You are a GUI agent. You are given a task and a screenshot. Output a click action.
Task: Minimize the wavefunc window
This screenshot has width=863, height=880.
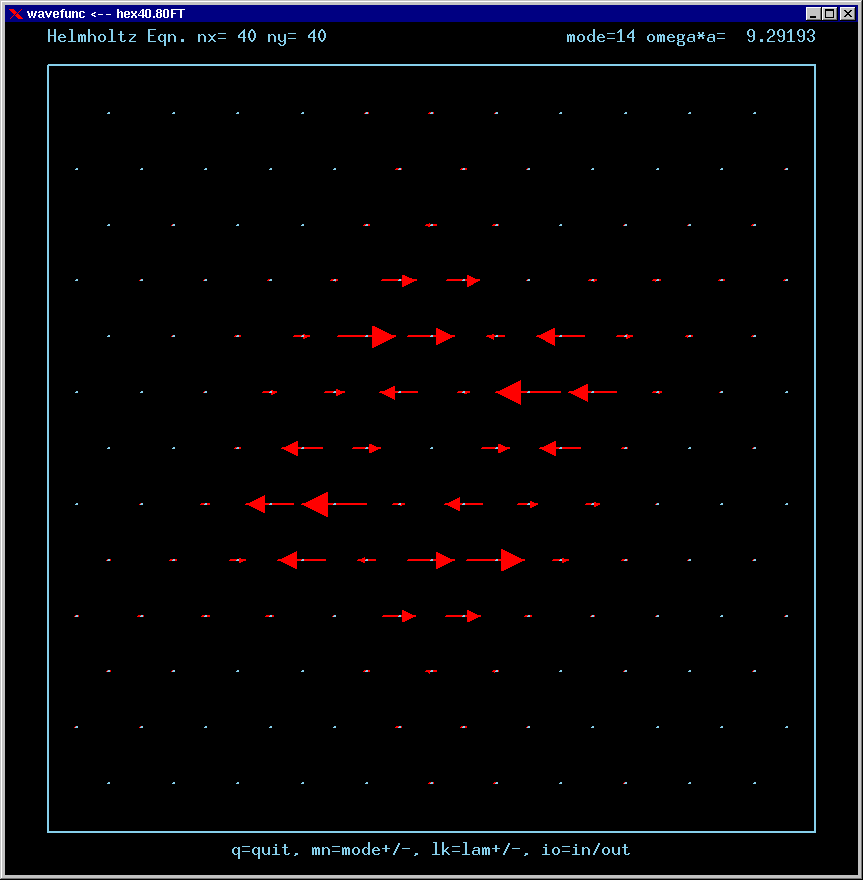[x=812, y=13]
